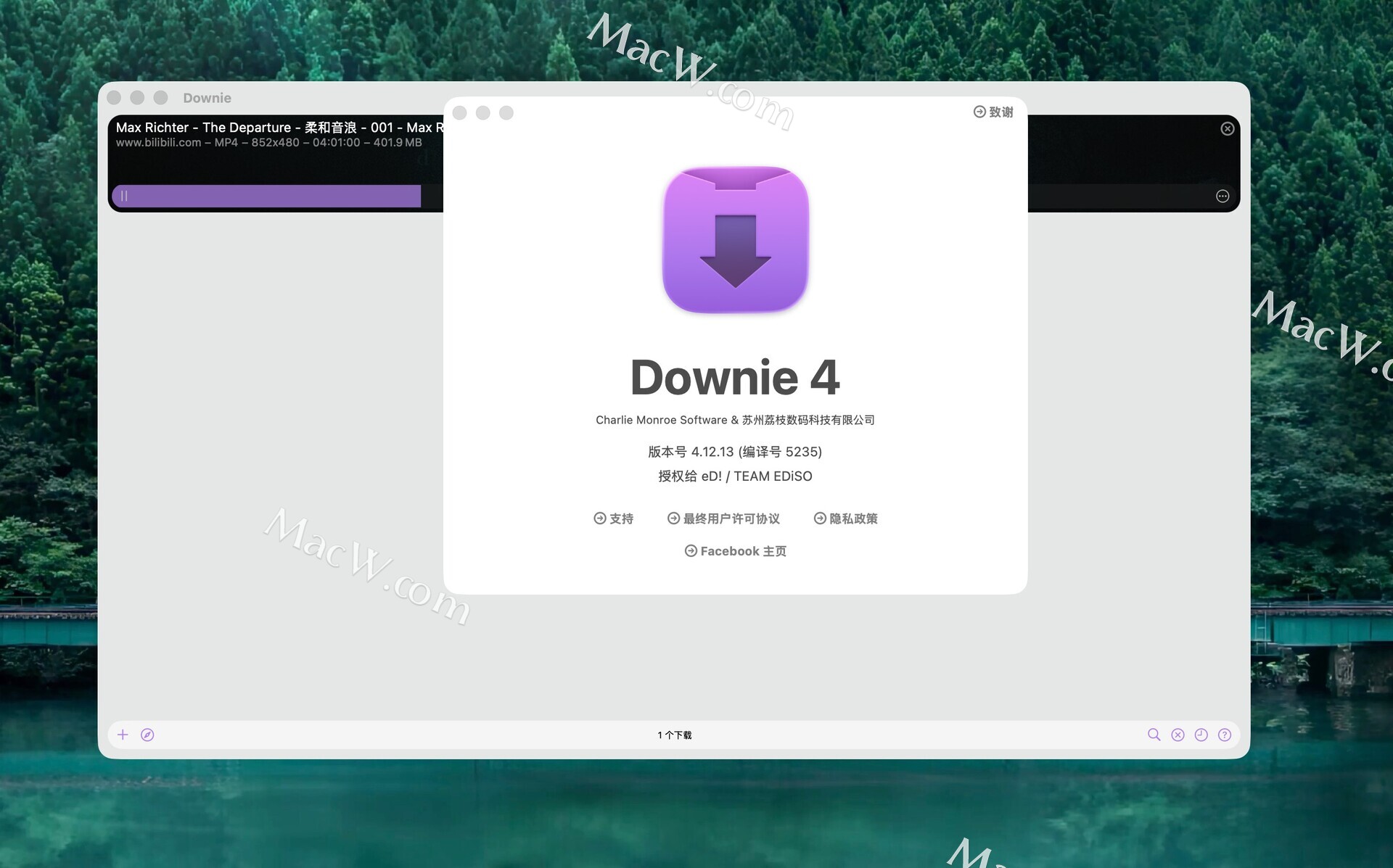Open 隐私政策 privacy policy link
Viewport: 1393px width, 868px height.
pyautogui.click(x=846, y=518)
